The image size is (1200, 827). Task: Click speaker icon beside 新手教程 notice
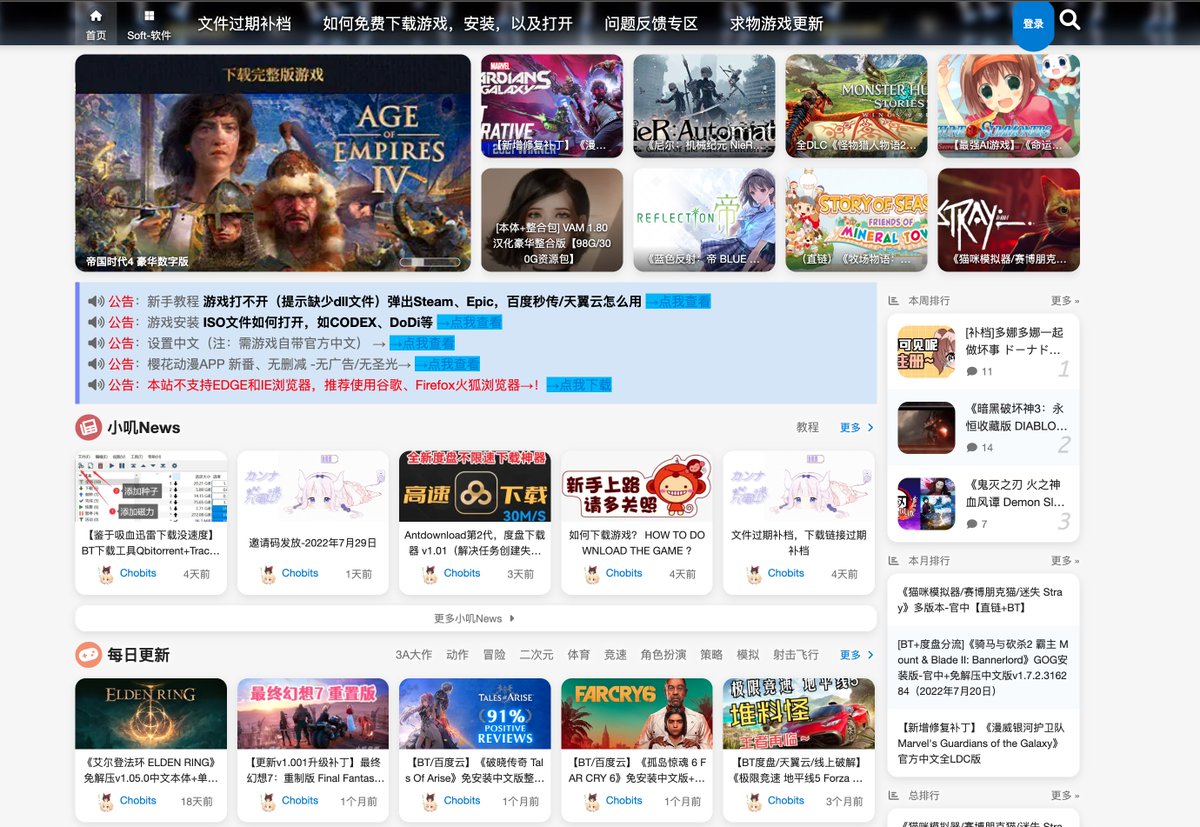point(96,301)
